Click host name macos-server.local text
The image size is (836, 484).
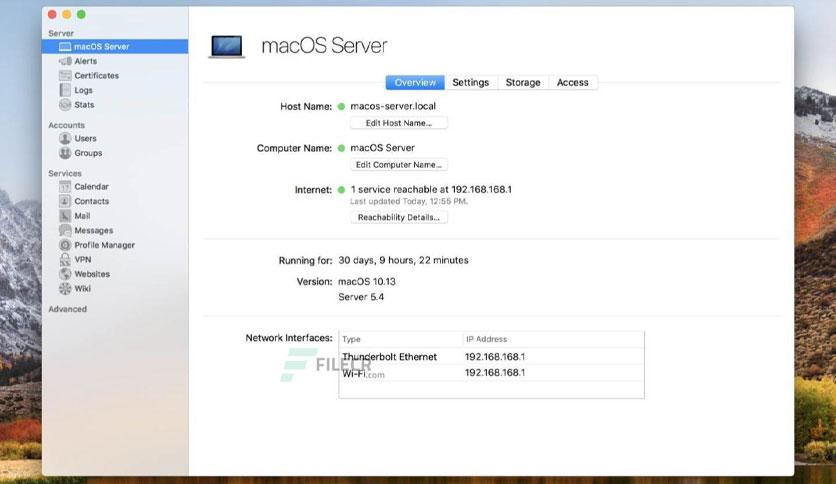point(393,106)
